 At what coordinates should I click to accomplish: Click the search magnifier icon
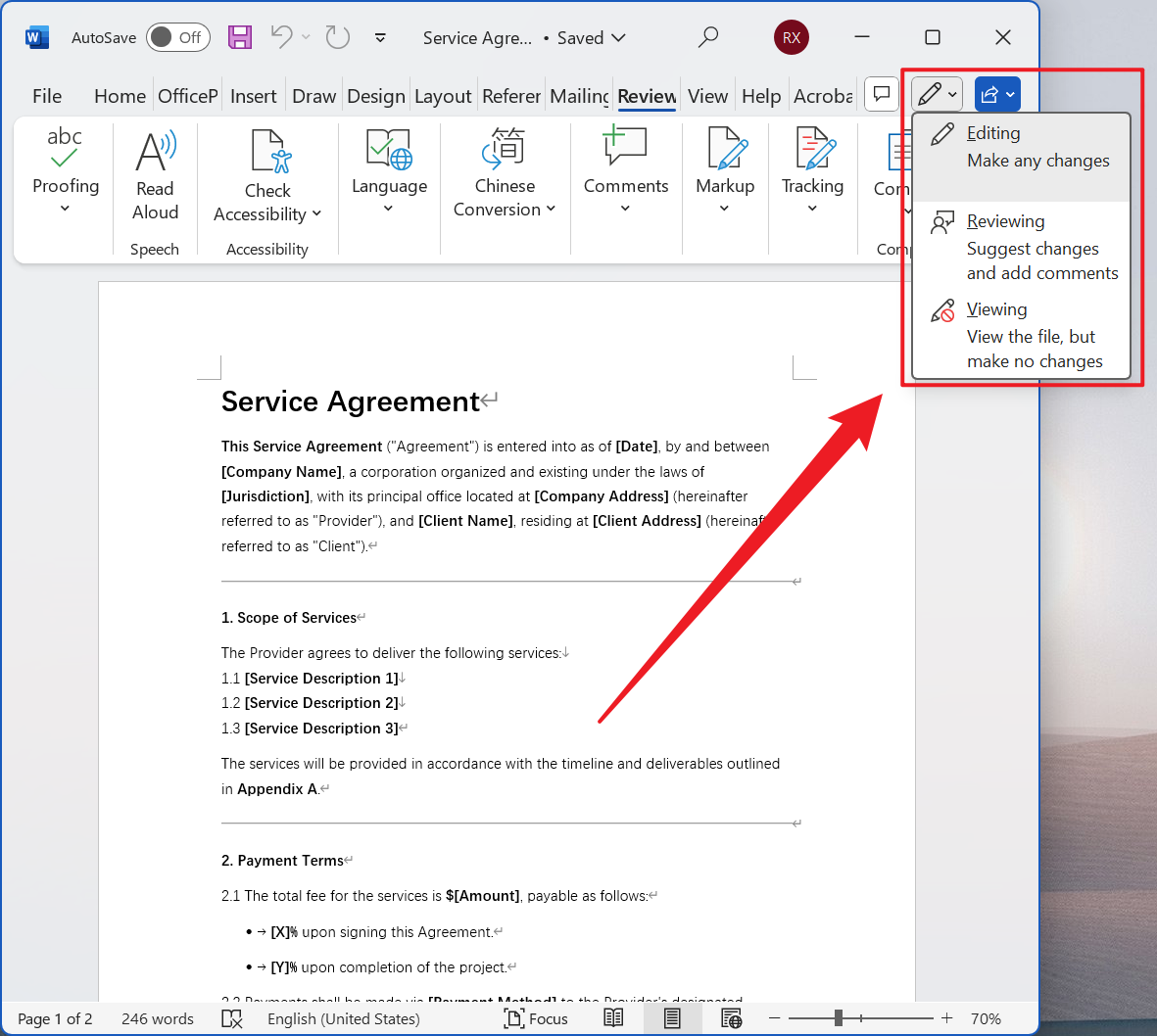point(708,37)
